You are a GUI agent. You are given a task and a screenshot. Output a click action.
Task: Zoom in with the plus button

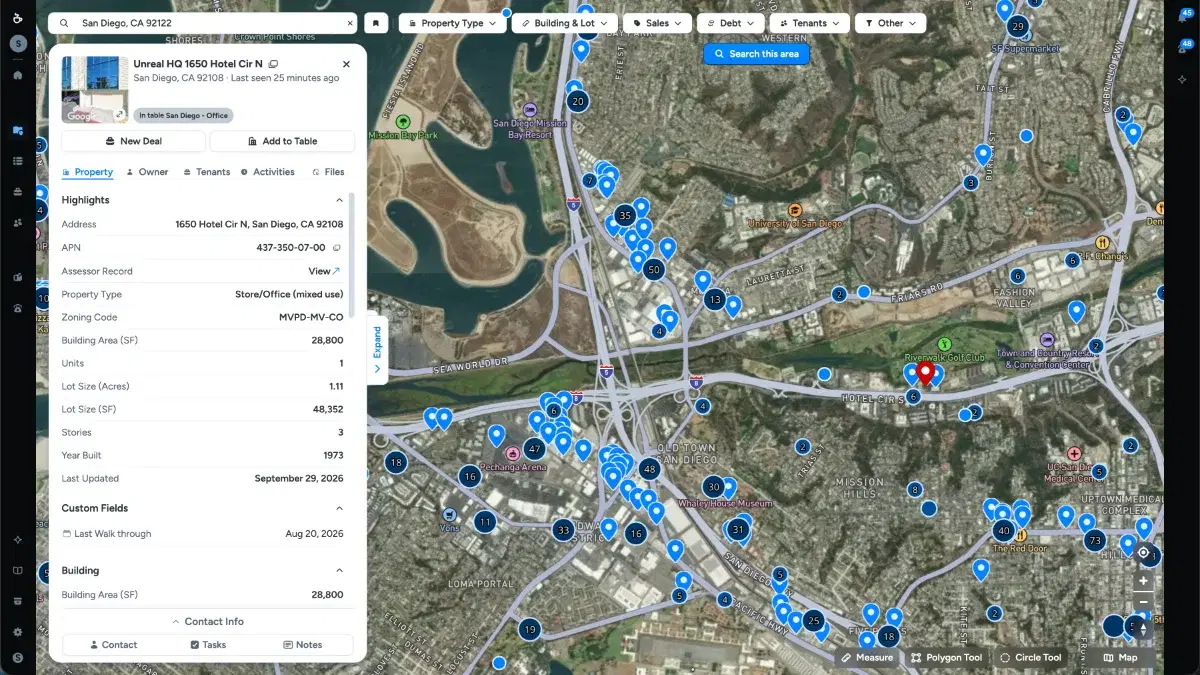pos(1144,581)
